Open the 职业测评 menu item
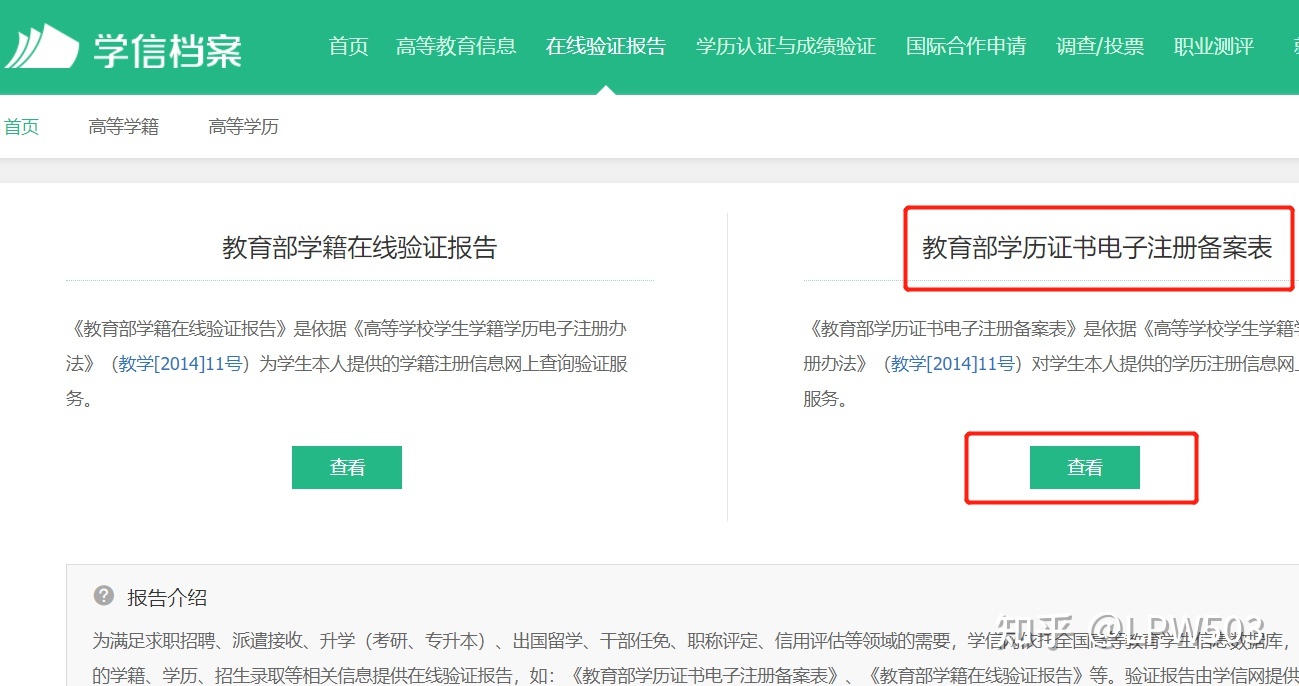 pyautogui.click(x=1214, y=46)
